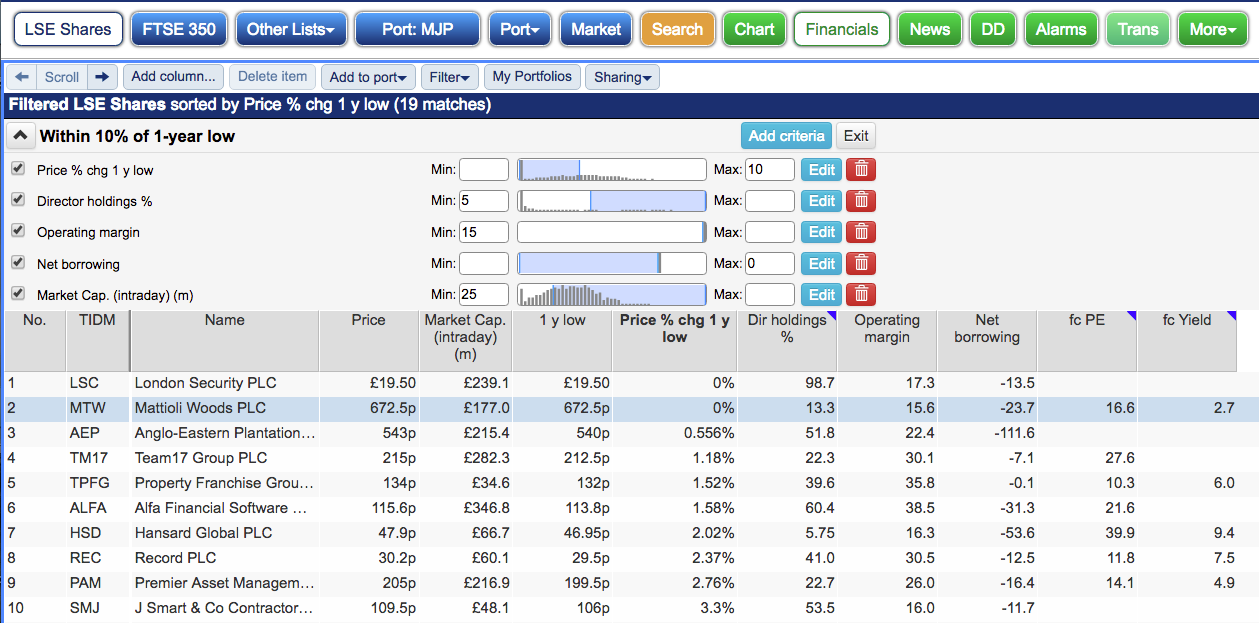Delete the Net borrowing criterion
The image size is (1259, 623).
[860, 264]
